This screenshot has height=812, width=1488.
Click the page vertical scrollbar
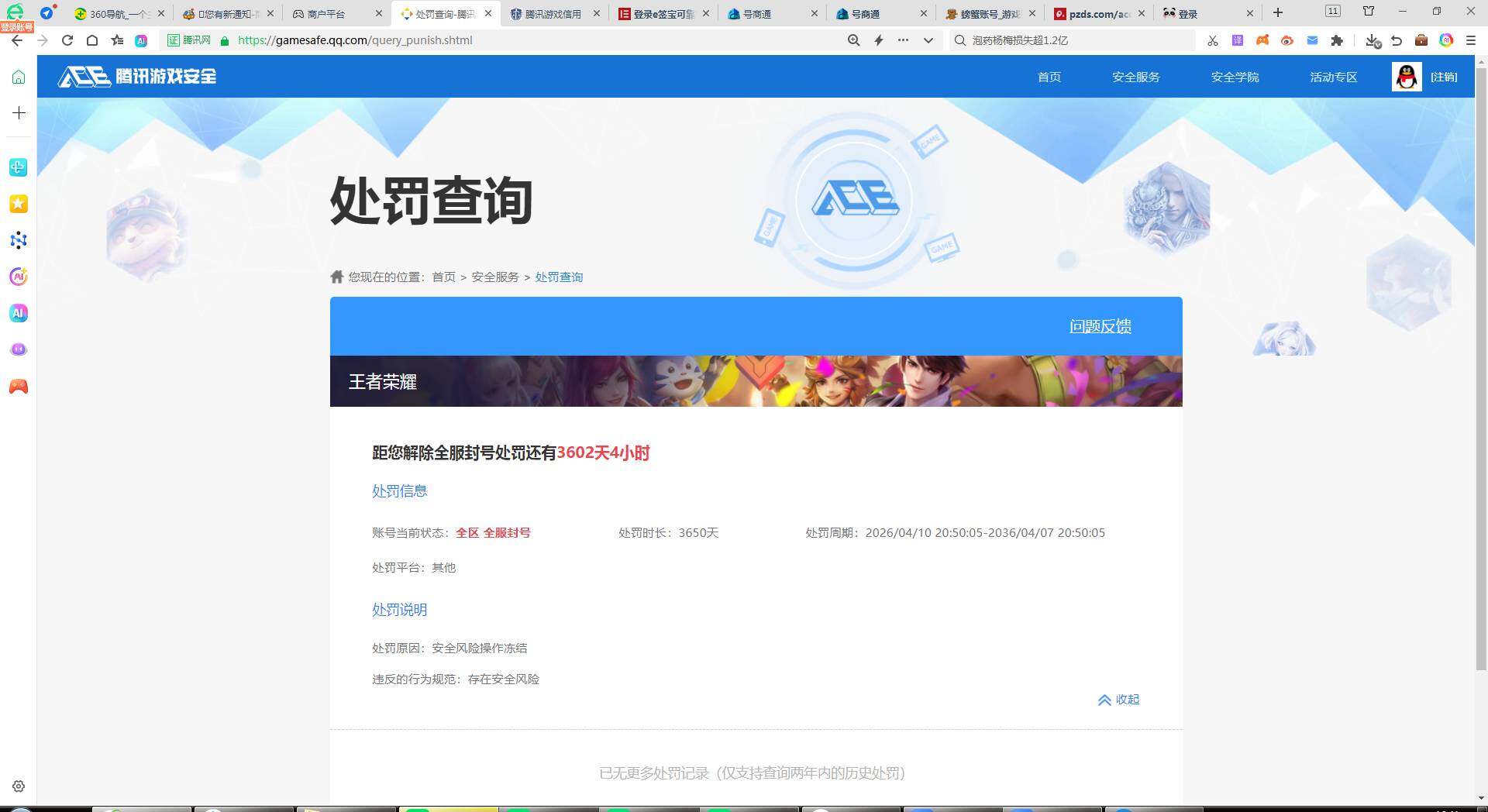click(x=1482, y=369)
